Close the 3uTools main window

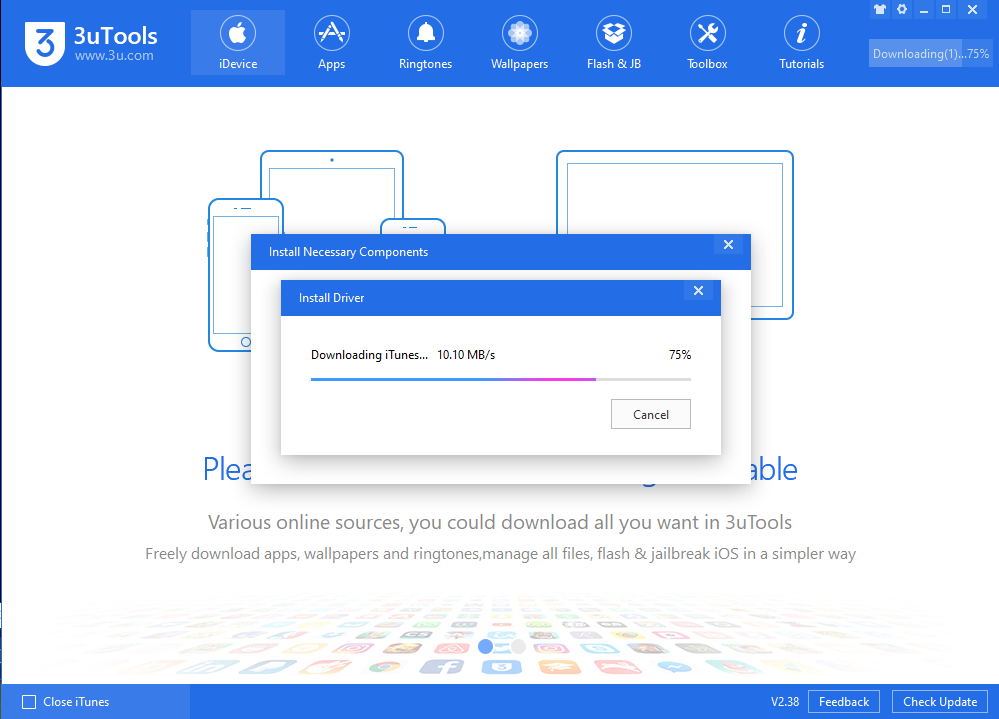pos(972,10)
